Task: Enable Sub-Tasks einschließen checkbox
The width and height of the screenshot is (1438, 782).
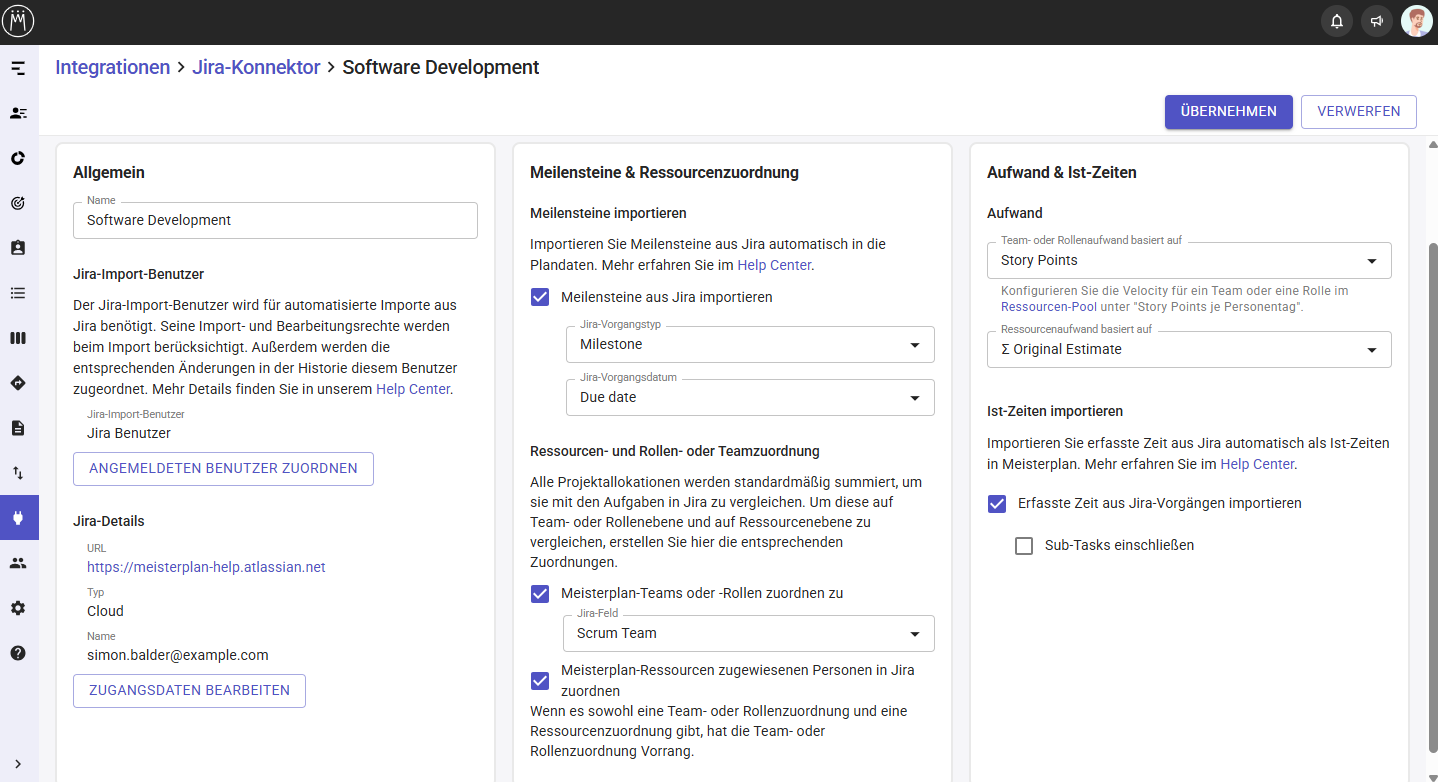Action: [1024, 546]
